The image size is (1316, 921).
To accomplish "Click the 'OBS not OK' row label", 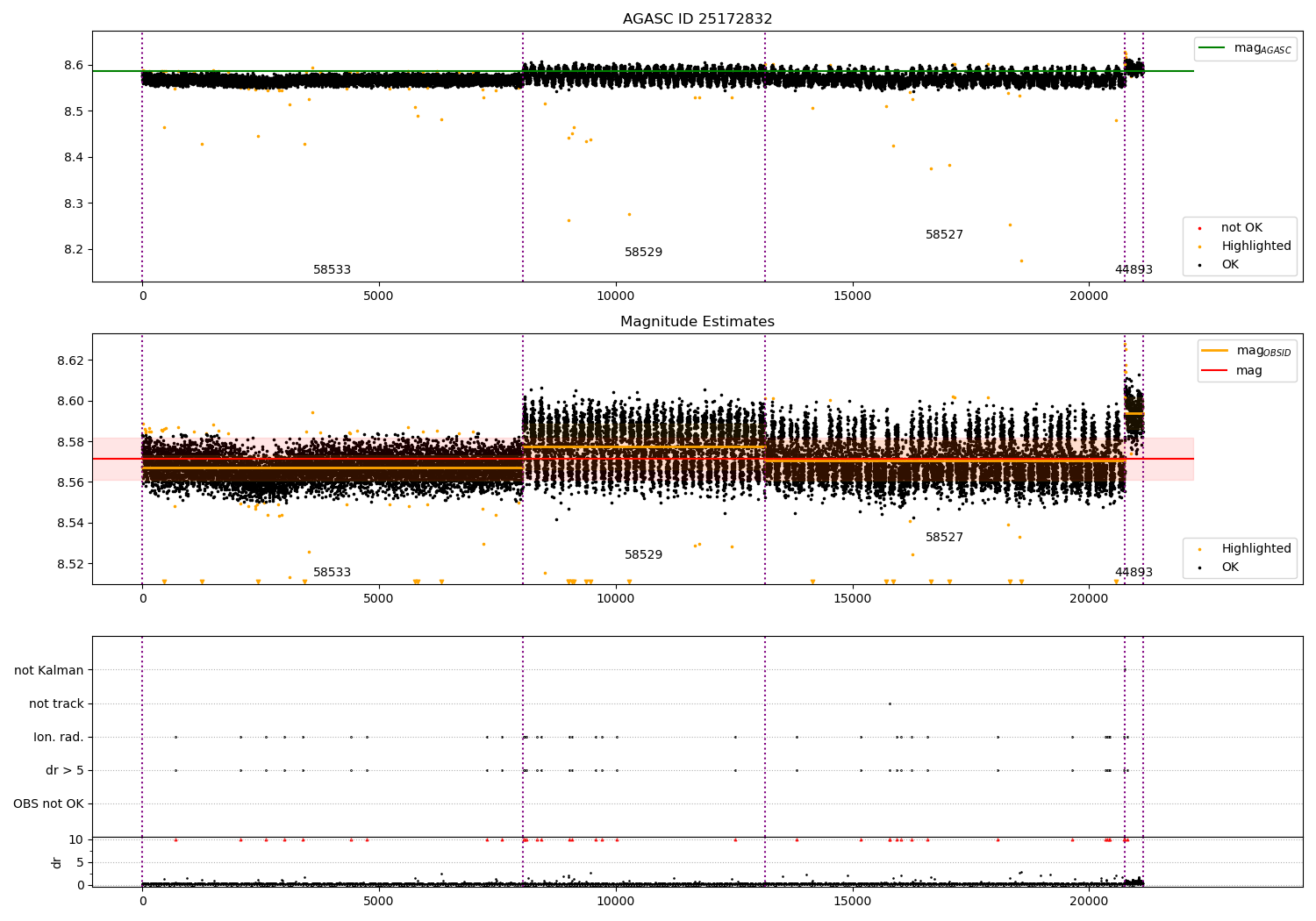I will [x=49, y=804].
